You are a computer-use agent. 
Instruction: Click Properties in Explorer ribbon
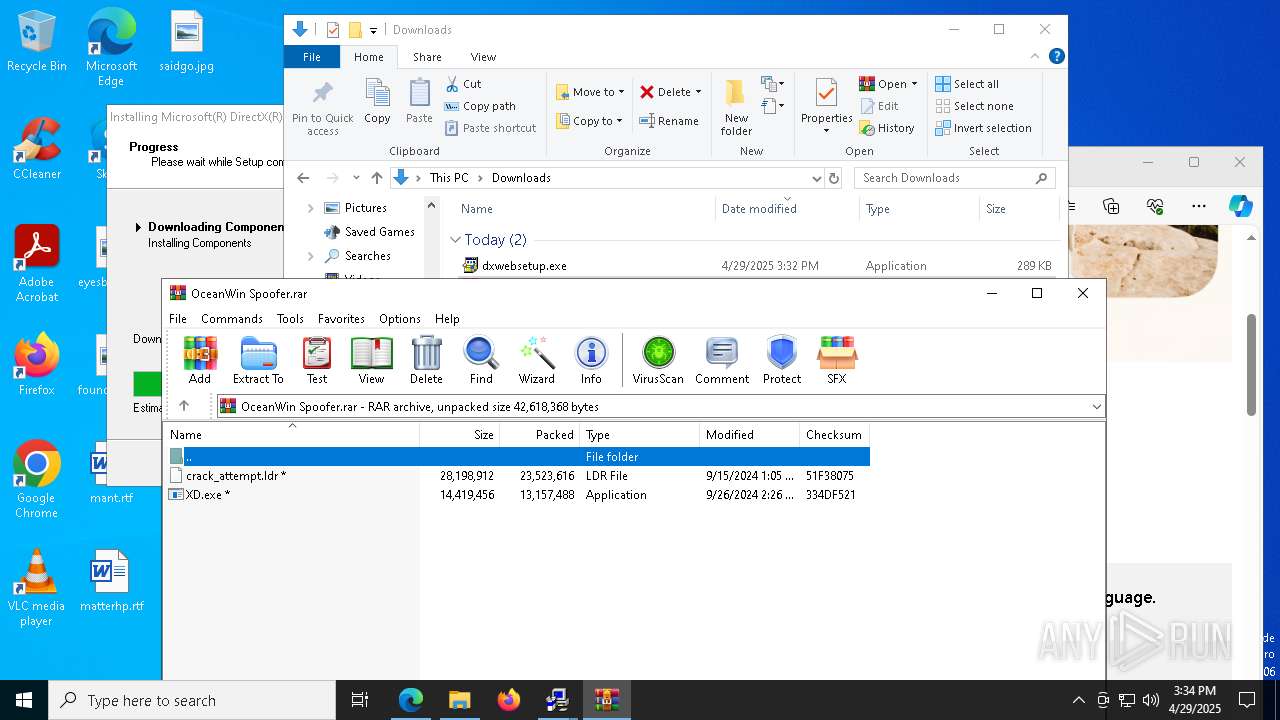pos(826,107)
